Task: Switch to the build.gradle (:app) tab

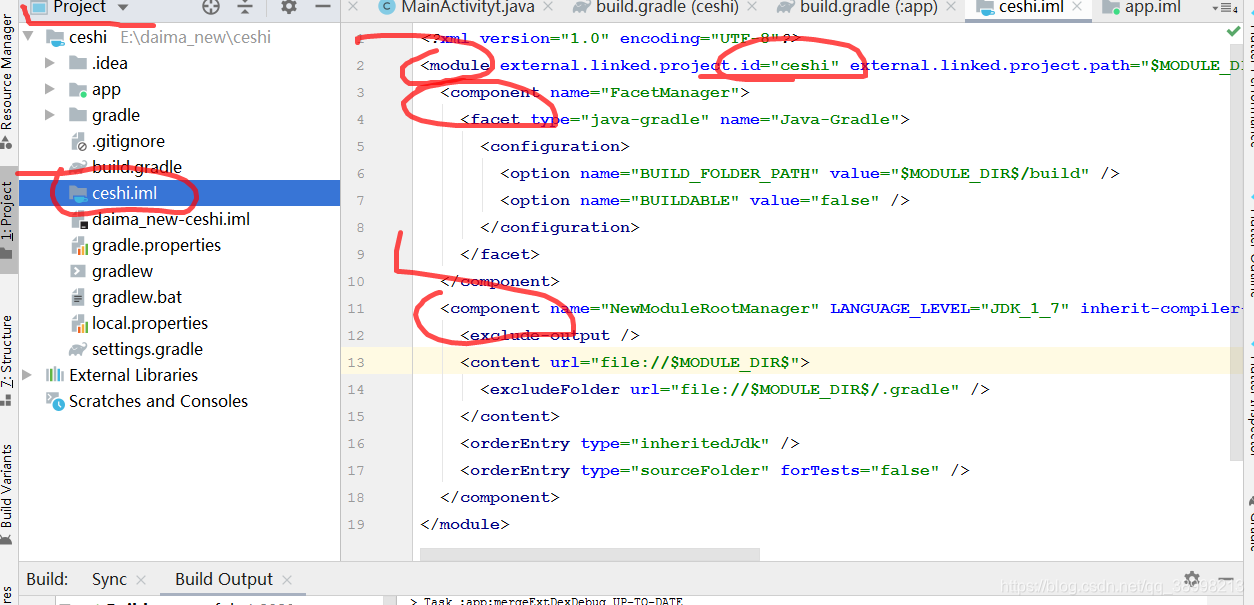Action: 868,7
